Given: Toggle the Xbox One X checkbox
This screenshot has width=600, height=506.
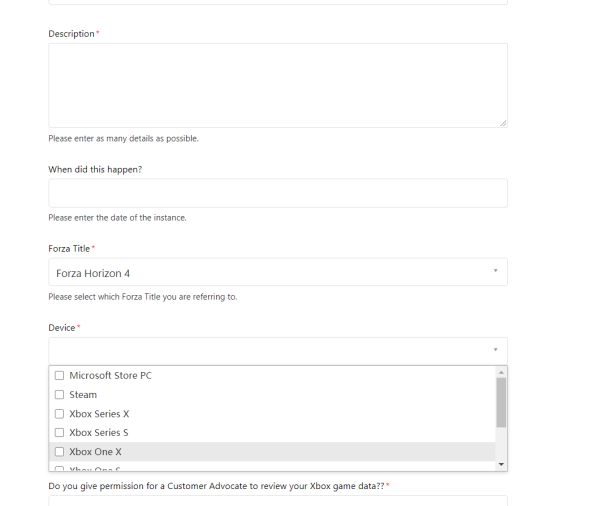Looking at the screenshot, I should (x=60, y=452).
